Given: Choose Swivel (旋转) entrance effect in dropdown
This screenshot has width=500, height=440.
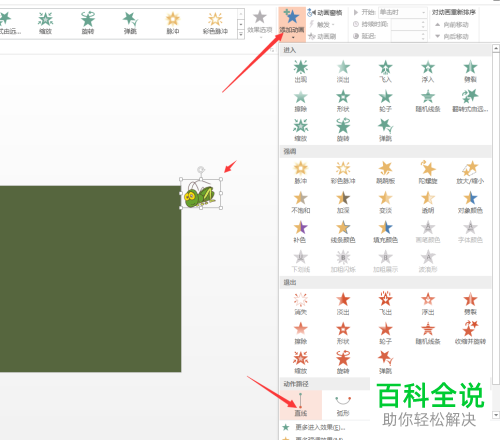Looking at the screenshot, I should 343,130.
